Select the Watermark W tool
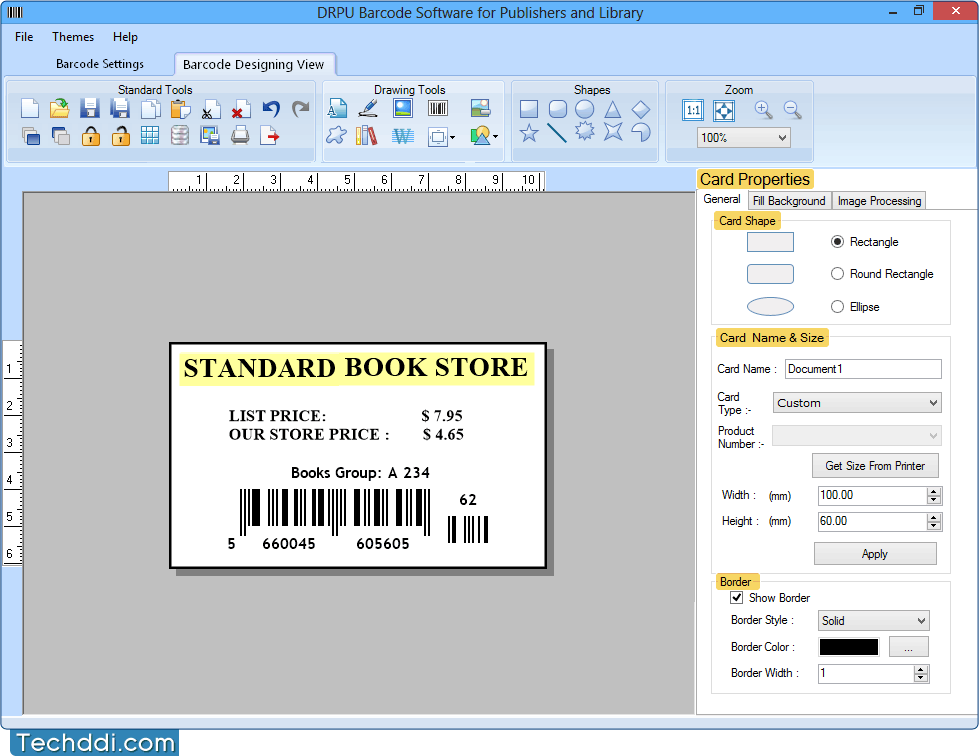The image size is (979, 756). [403, 135]
